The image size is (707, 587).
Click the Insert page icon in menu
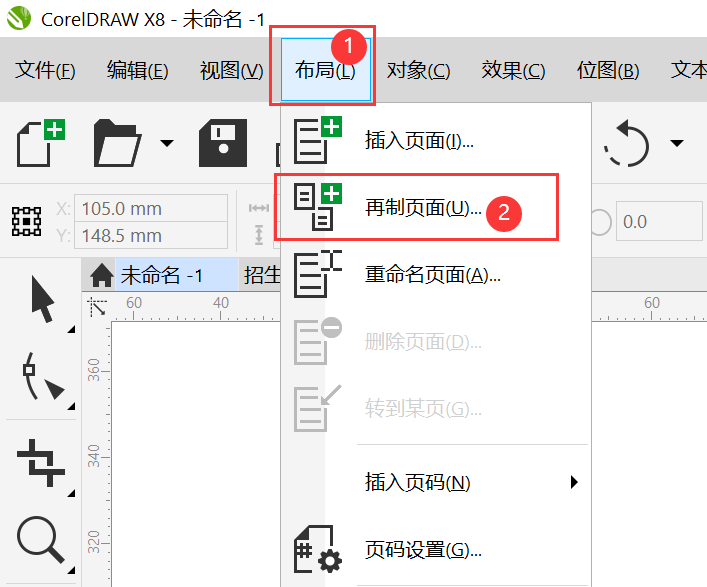point(317,140)
